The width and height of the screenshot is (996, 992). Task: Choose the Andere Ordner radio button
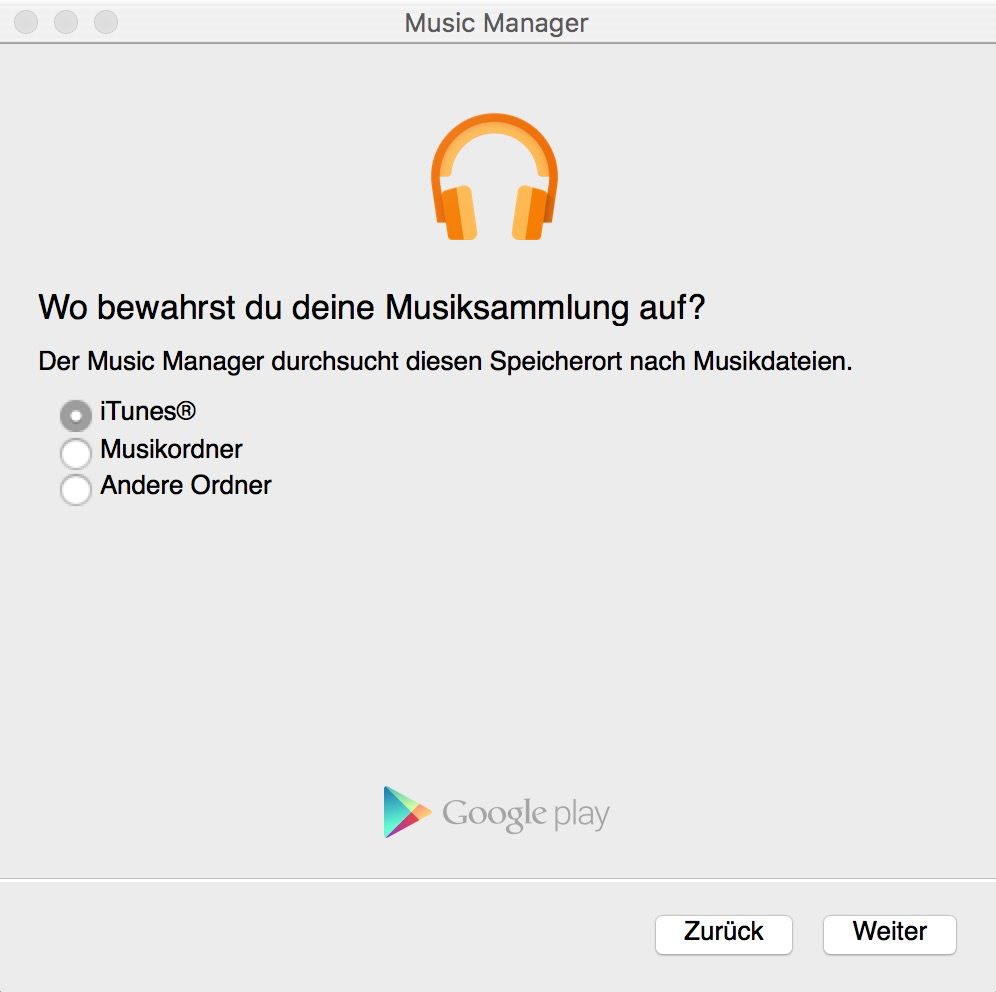click(x=76, y=489)
